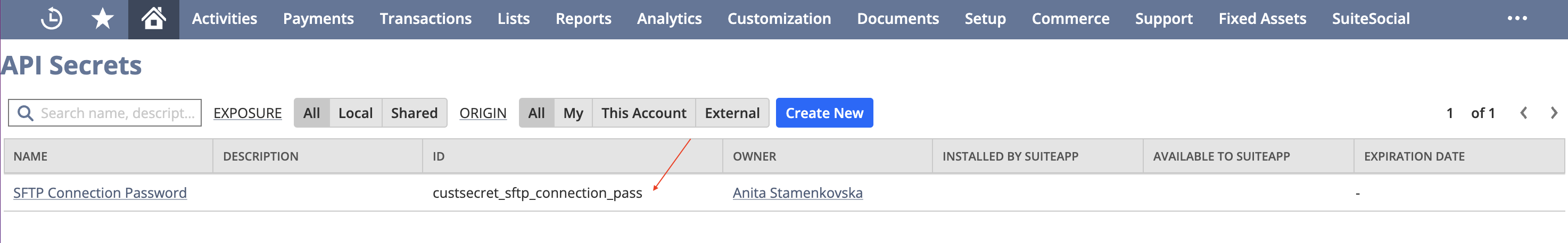Click the NAME column header
Viewport: 1568px width, 243px height.
109,156
